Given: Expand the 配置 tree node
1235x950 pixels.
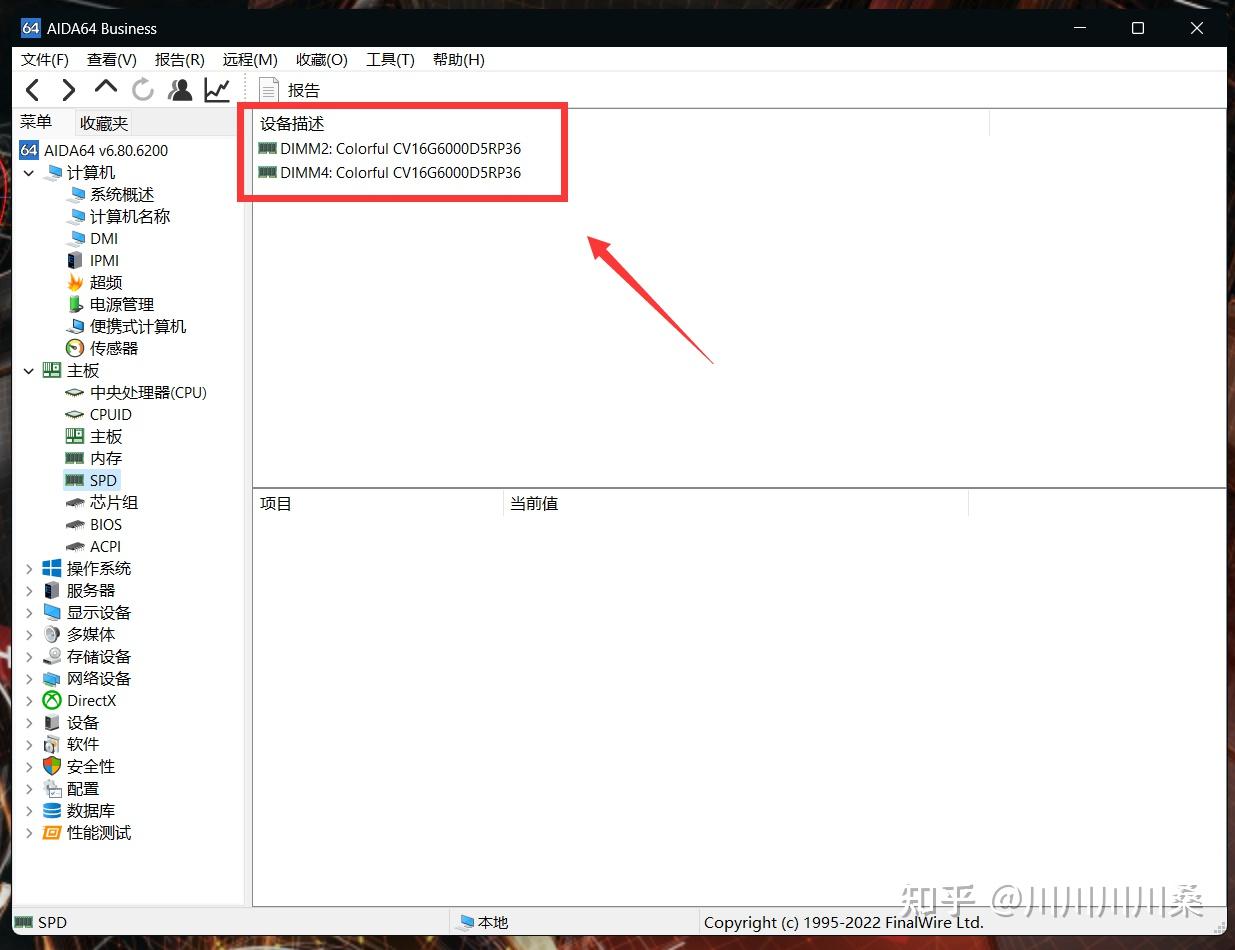Looking at the screenshot, I should [29, 788].
